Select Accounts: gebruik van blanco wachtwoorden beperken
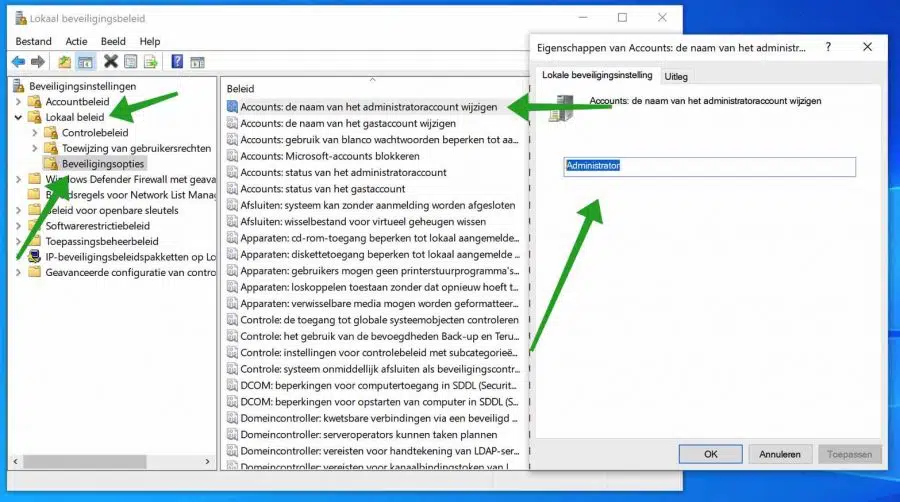The image size is (900, 502). tap(379, 139)
